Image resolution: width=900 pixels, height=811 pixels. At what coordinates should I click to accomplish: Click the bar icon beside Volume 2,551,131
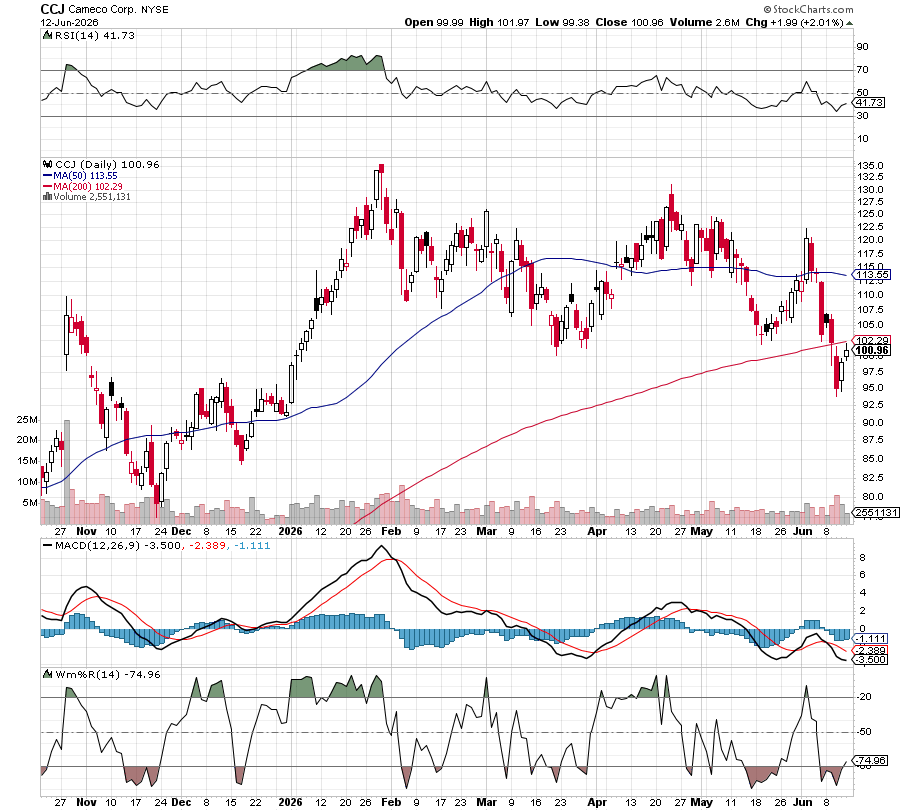pos(47,197)
